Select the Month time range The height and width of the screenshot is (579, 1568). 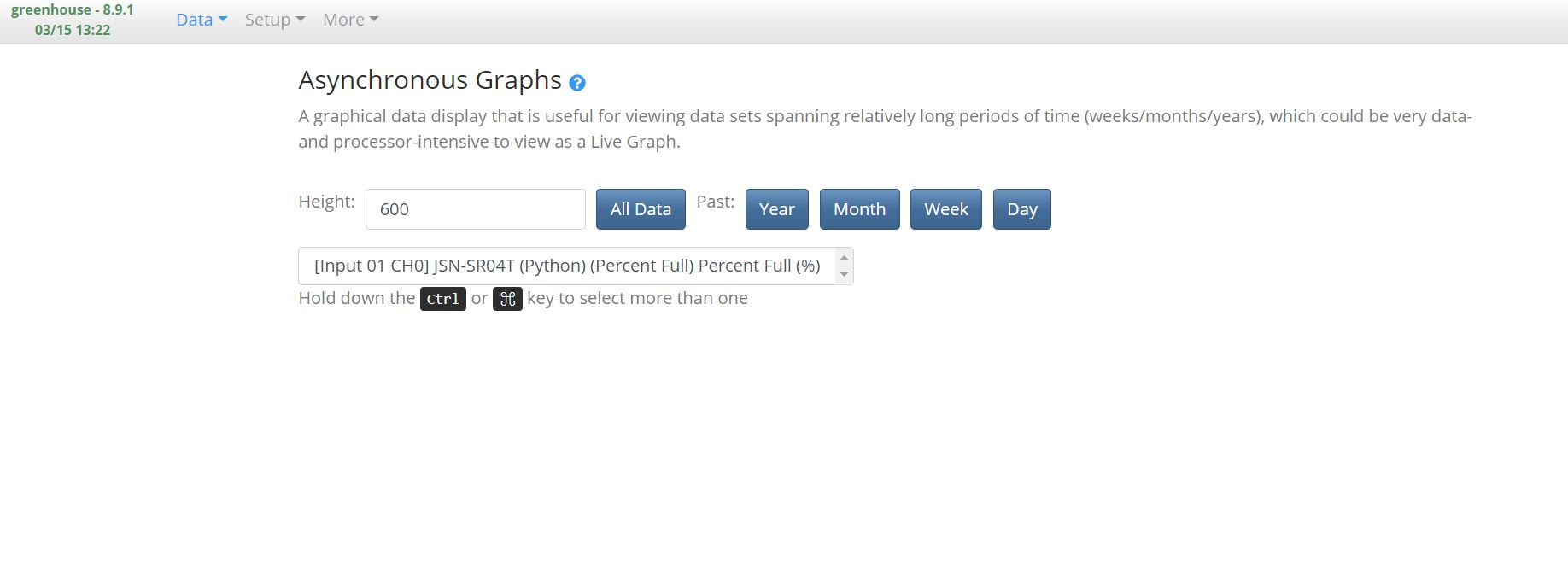pyautogui.click(x=859, y=208)
